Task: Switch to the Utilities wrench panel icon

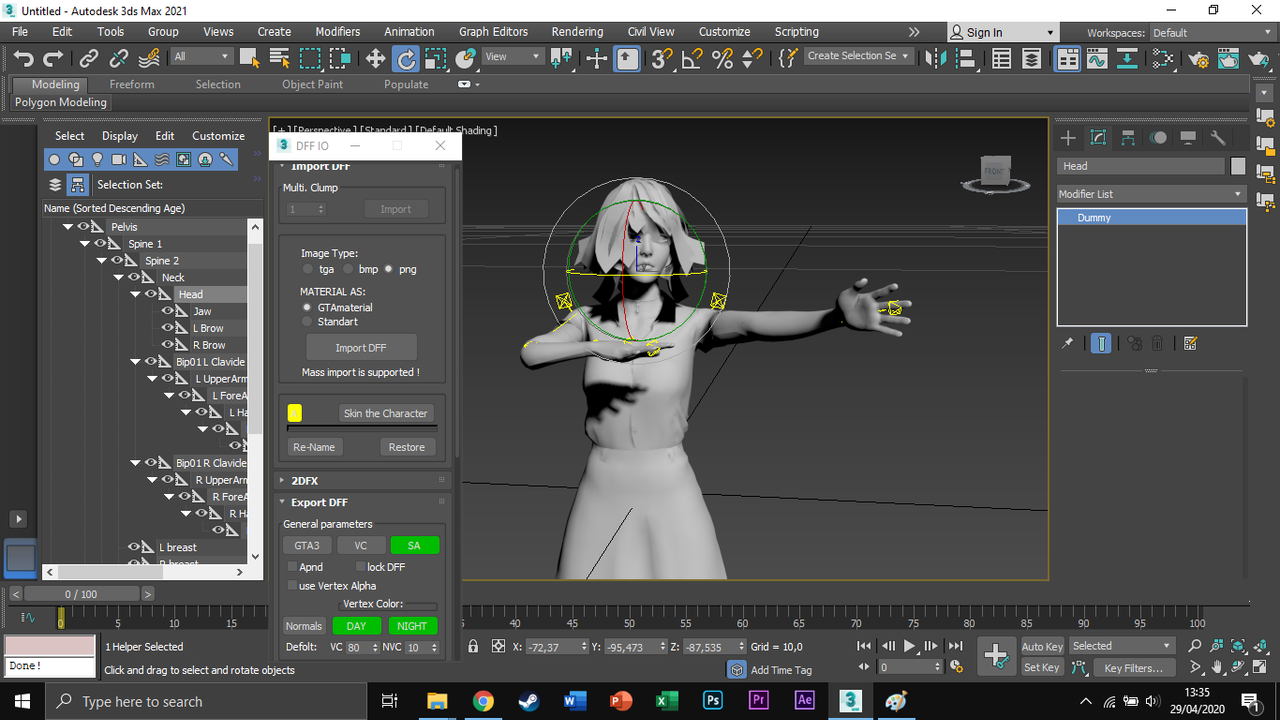Action: 1218,138
